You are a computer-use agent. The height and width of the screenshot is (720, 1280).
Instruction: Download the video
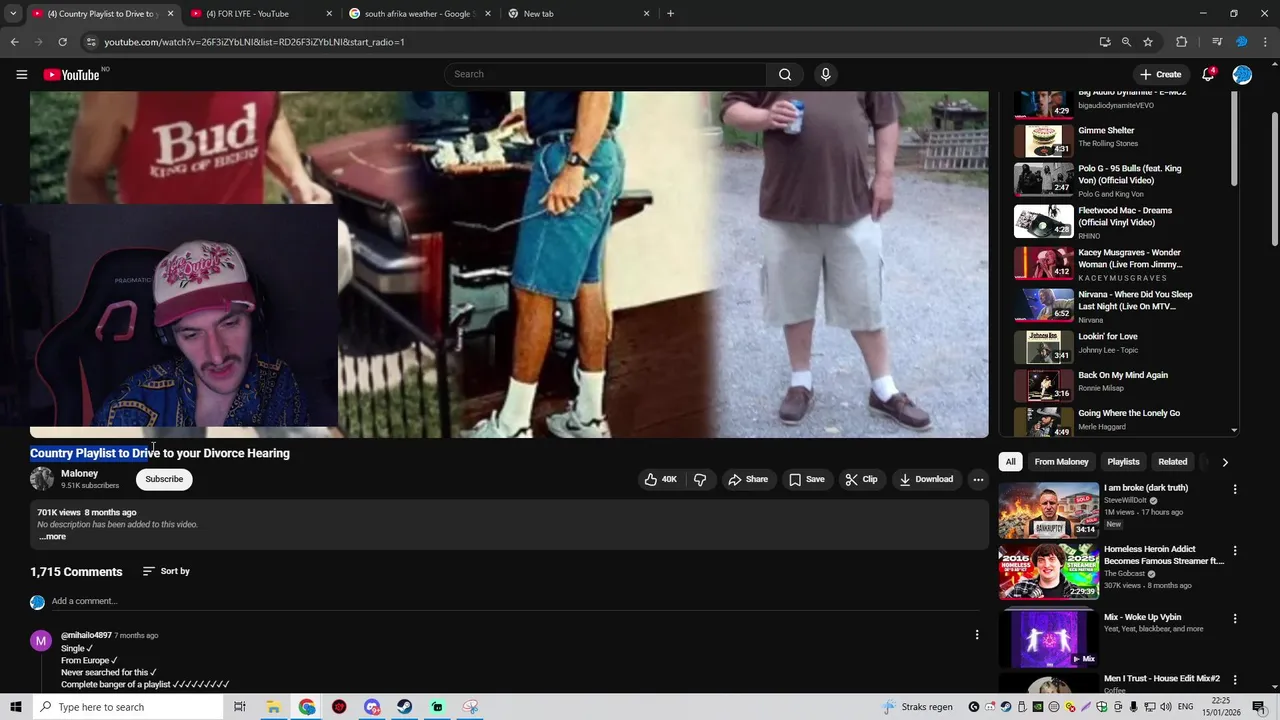point(926,479)
